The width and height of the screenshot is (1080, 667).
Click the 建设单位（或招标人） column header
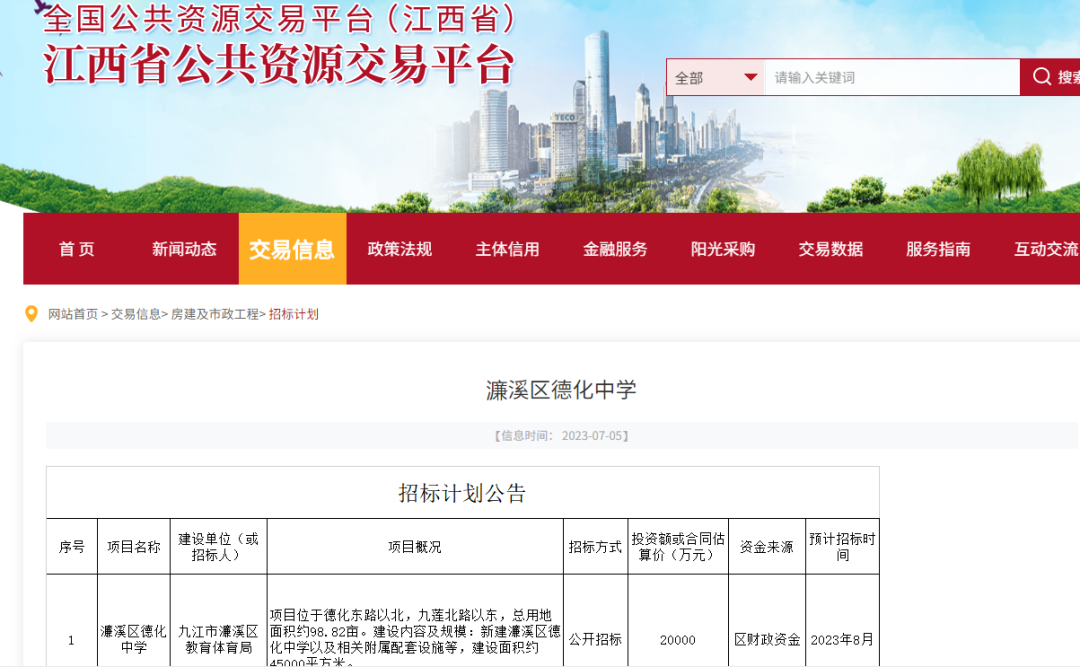coord(218,547)
